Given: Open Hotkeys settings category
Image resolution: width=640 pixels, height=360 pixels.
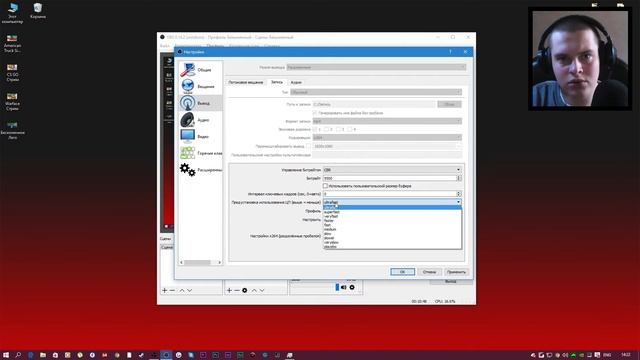Looking at the screenshot, I should click(x=200, y=153).
